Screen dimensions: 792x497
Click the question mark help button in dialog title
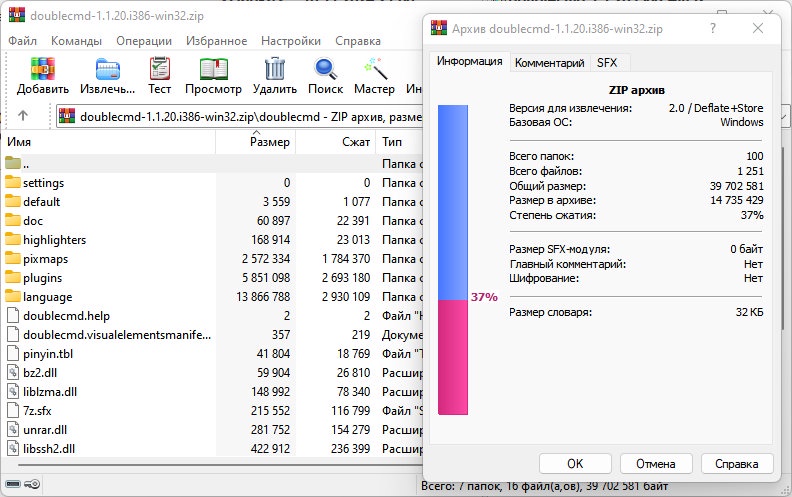point(713,28)
